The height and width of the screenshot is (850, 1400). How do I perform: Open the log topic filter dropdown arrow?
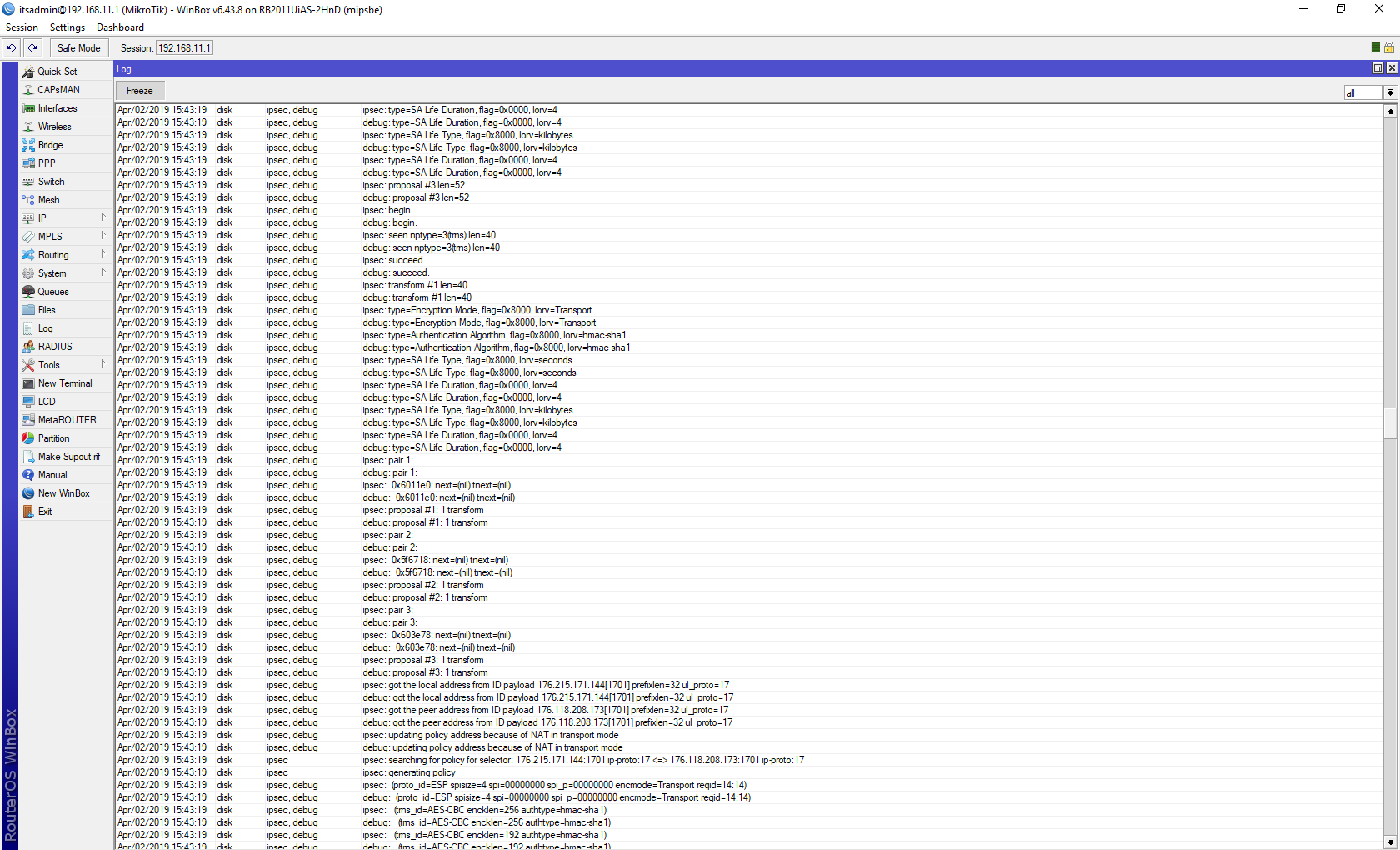(x=1390, y=93)
